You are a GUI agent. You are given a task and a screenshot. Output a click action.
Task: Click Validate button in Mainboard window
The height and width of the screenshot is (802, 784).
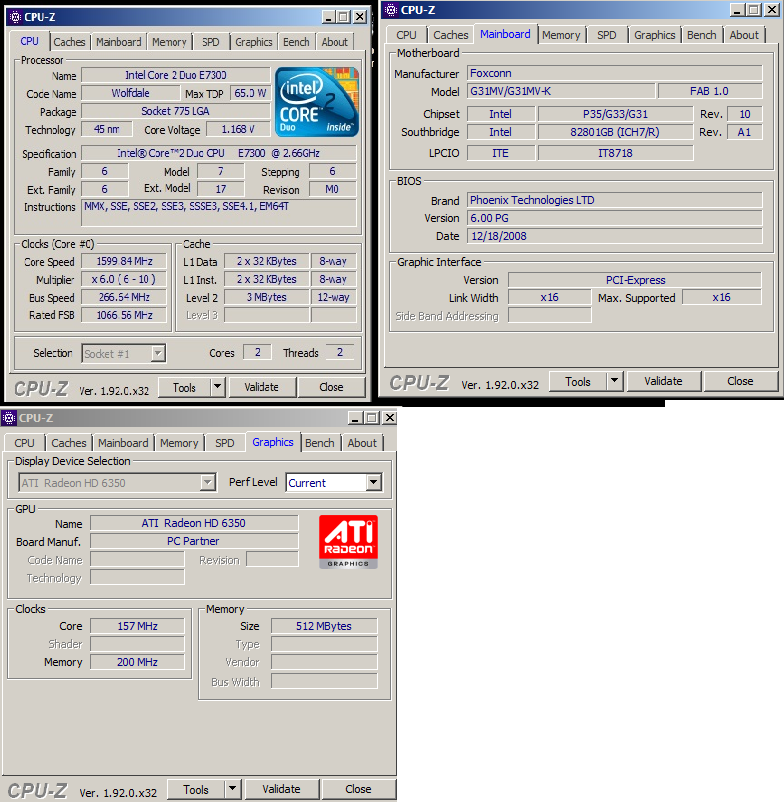tap(663, 381)
